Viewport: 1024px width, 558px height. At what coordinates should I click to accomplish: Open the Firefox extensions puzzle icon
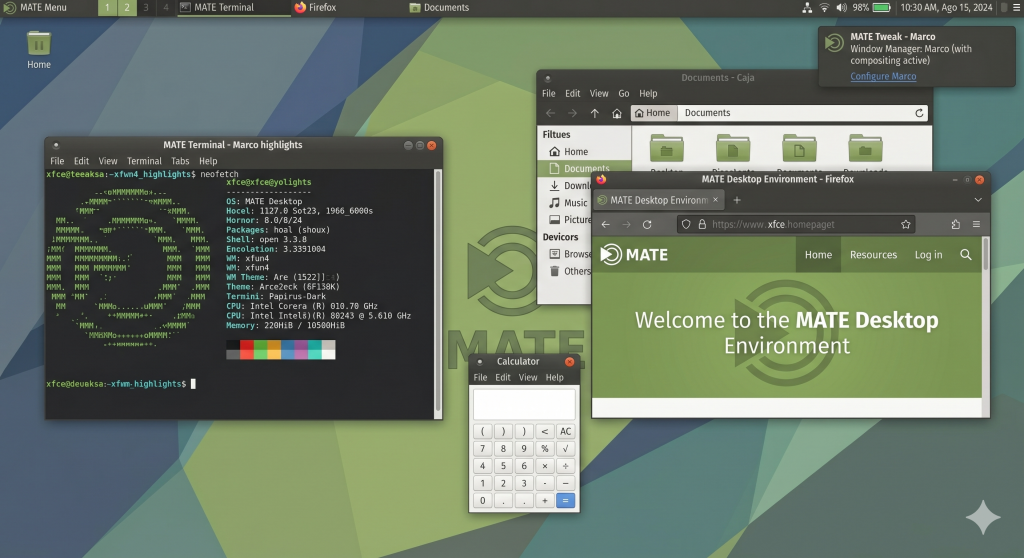coord(956,225)
